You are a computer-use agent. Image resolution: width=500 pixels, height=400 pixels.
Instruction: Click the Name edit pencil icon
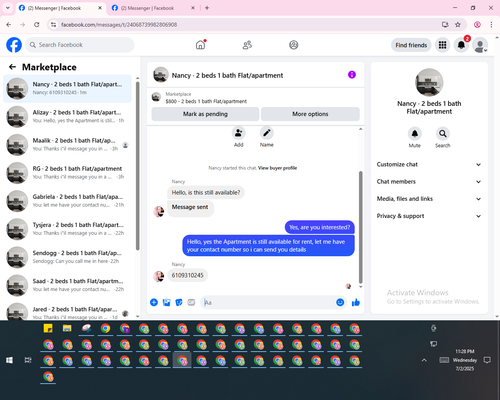(267, 133)
